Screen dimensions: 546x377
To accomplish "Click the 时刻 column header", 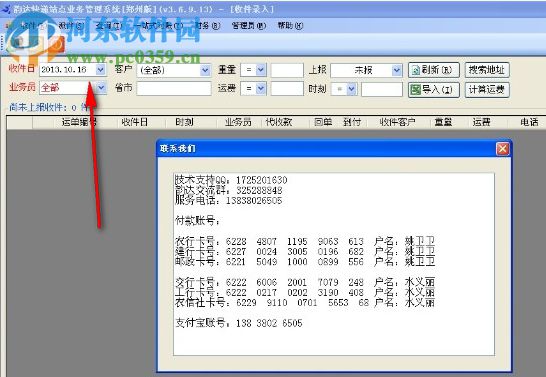I will (x=184, y=122).
